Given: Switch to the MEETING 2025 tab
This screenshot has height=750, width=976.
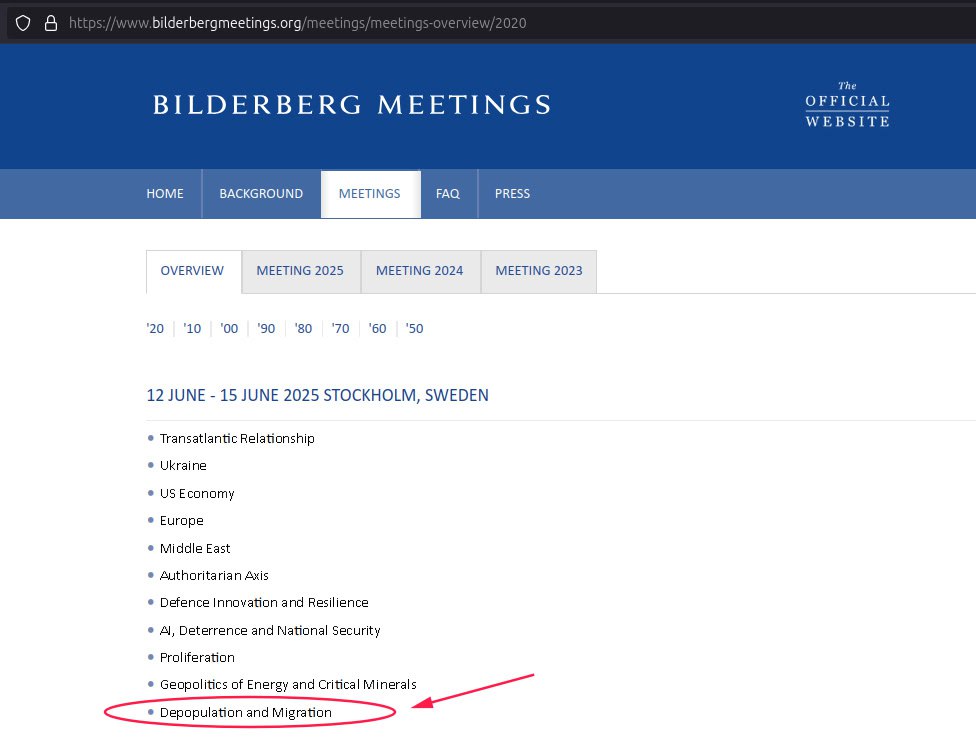Looking at the screenshot, I should click(x=300, y=271).
